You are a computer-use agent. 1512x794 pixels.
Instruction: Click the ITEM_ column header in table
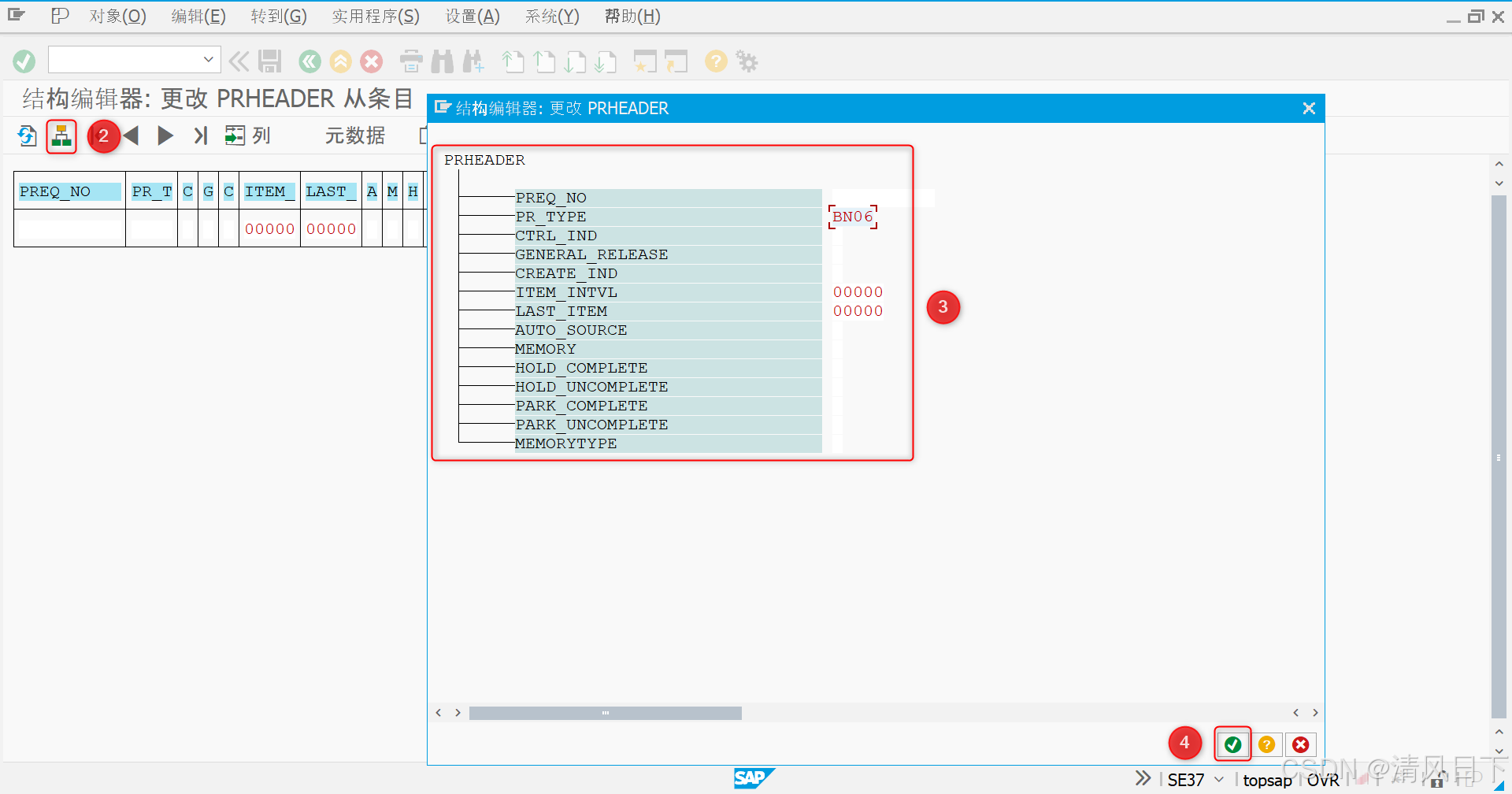click(x=269, y=191)
